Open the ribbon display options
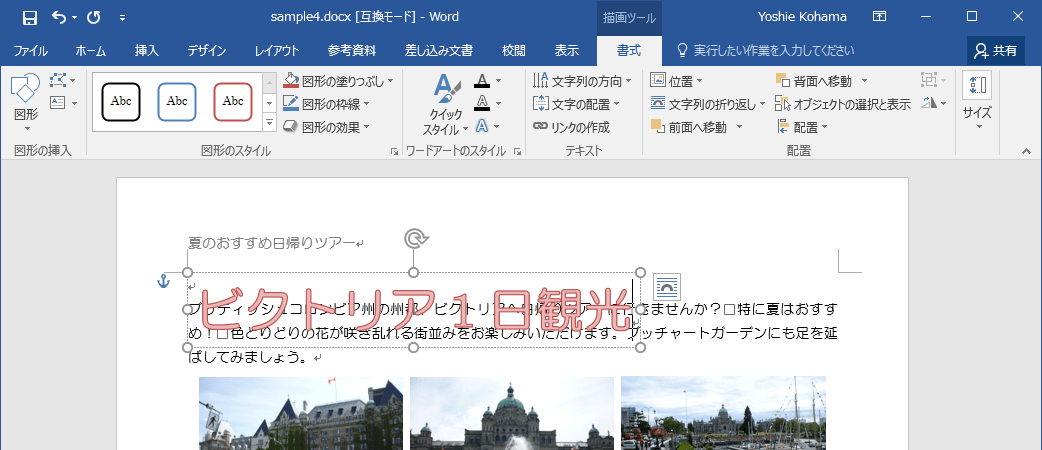Screen dimensions: 1042x450 tap(879, 17)
